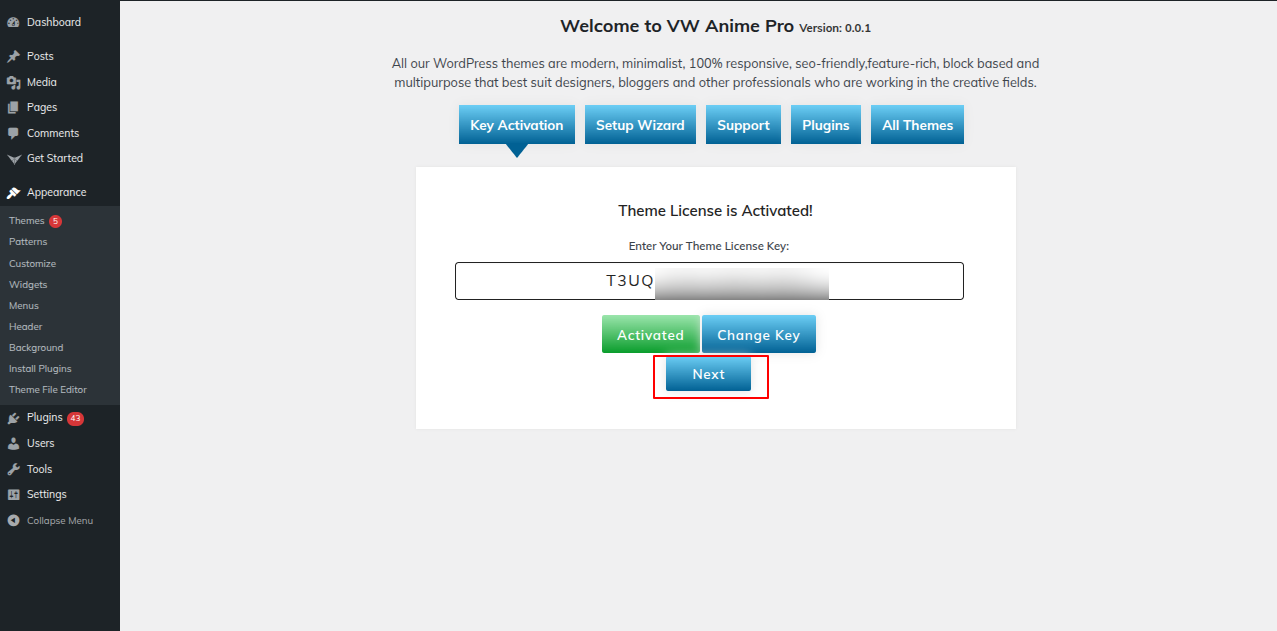The width and height of the screenshot is (1277, 631).
Task: Click the Plugins plug icon
Action: click(13, 418)
